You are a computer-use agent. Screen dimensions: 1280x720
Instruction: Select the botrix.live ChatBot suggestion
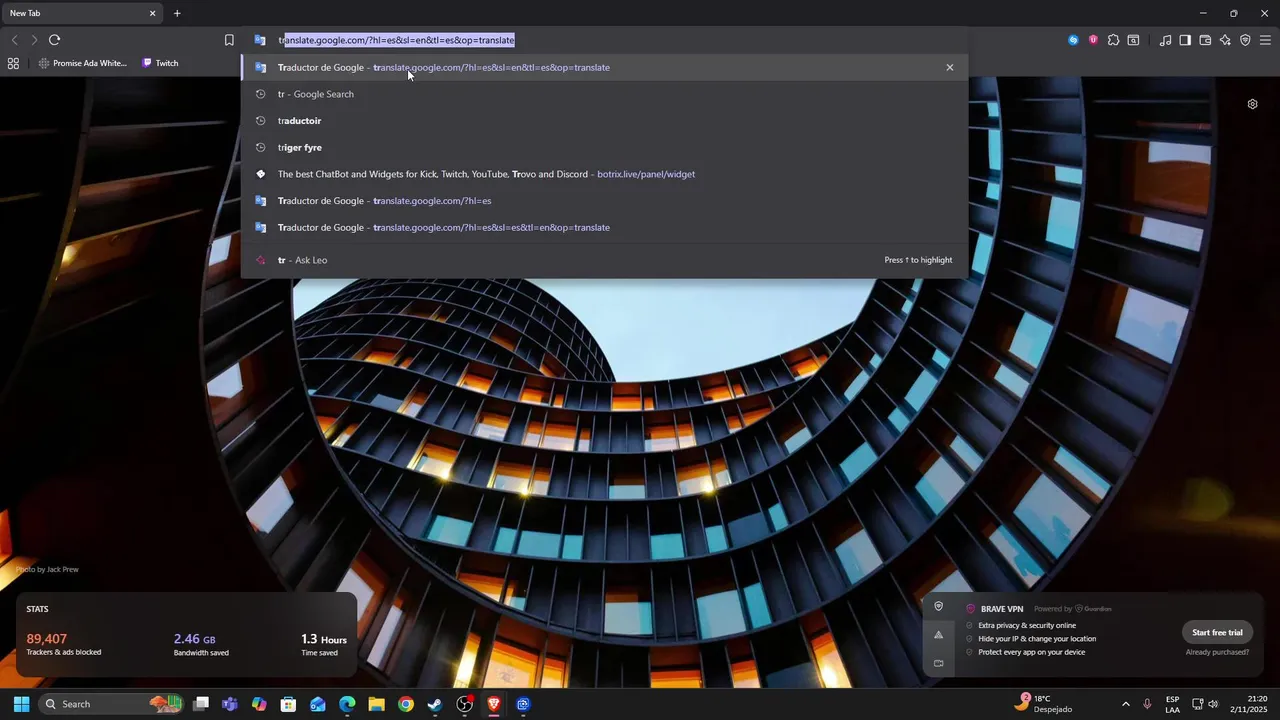coord(604,174)
